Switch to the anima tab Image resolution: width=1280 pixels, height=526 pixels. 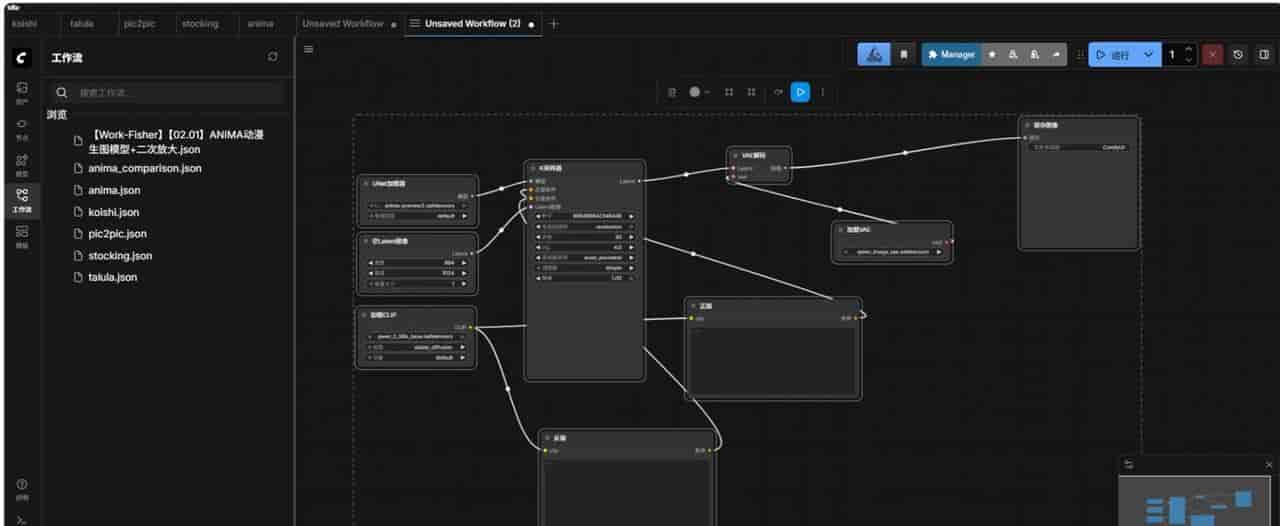pos(261,23)
